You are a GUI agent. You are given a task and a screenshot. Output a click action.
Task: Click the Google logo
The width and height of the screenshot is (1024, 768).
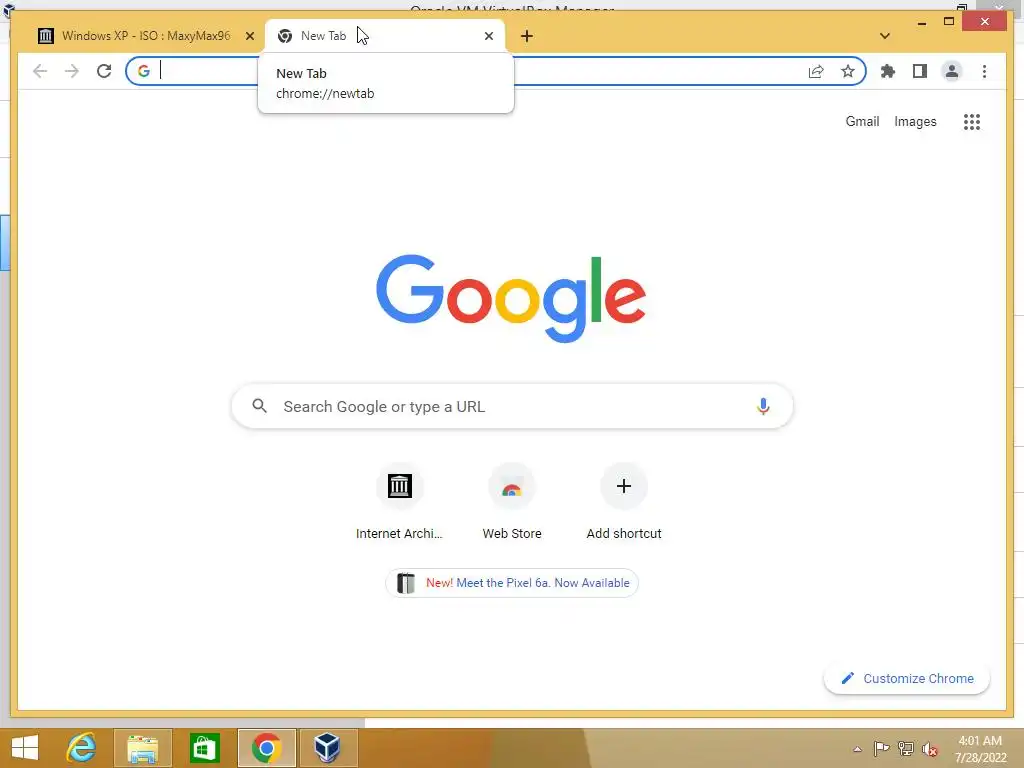point(511,298)
